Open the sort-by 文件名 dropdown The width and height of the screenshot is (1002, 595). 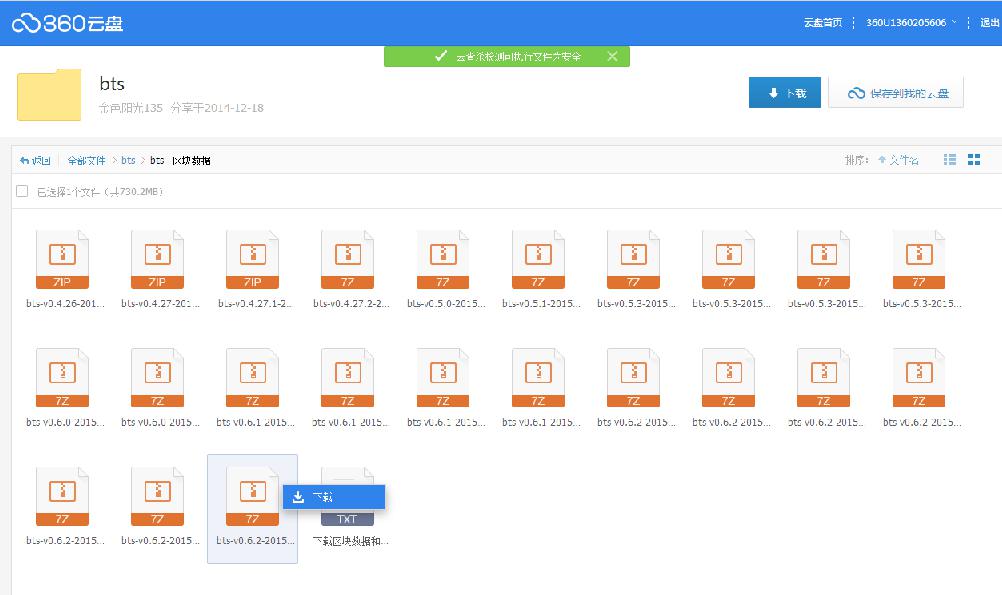[x=898, y=160]
